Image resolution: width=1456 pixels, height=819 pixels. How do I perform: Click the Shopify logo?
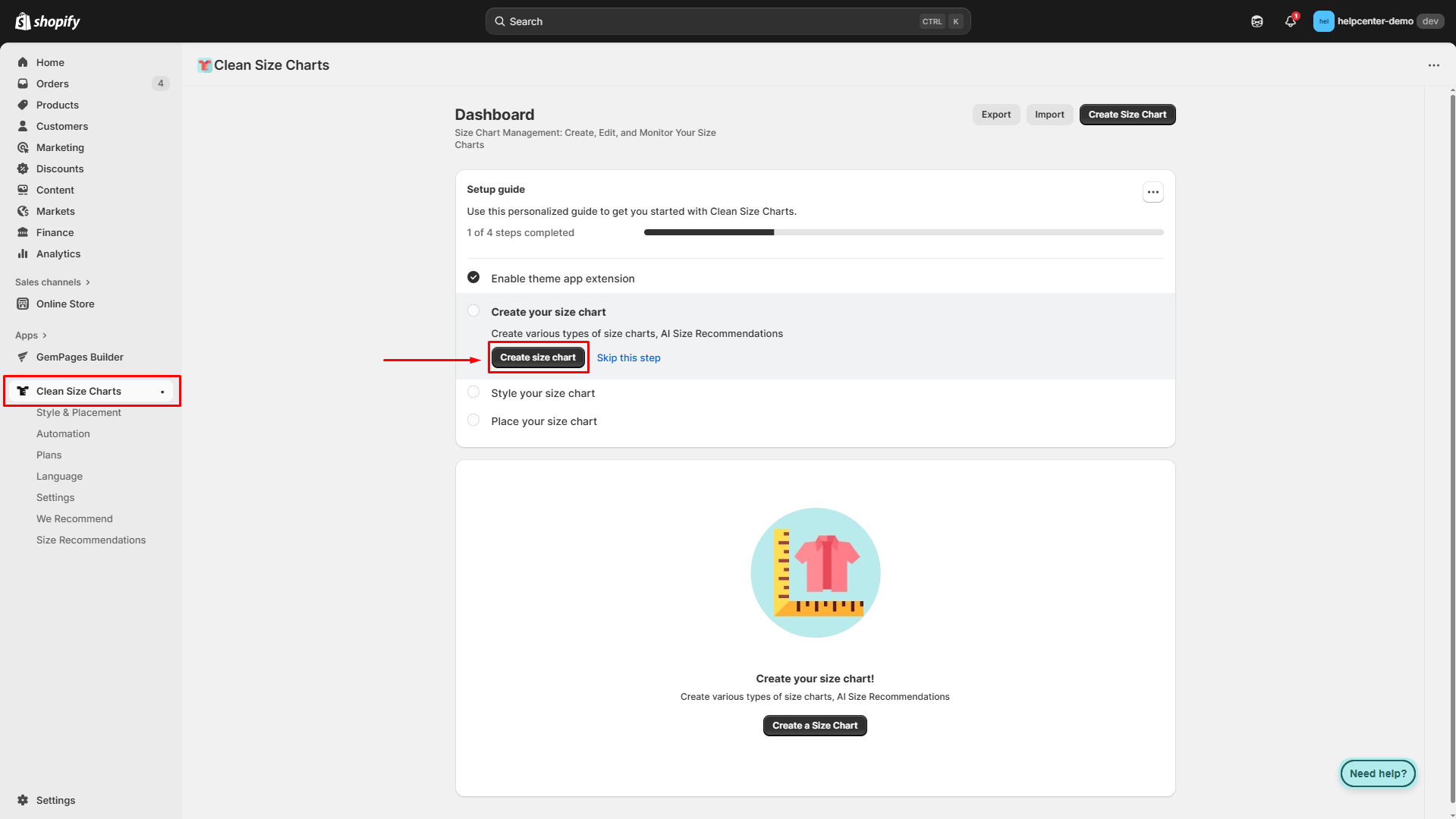point(48,21)
